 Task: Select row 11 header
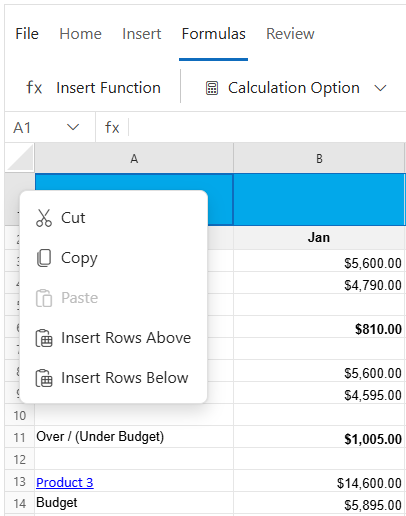20,437
